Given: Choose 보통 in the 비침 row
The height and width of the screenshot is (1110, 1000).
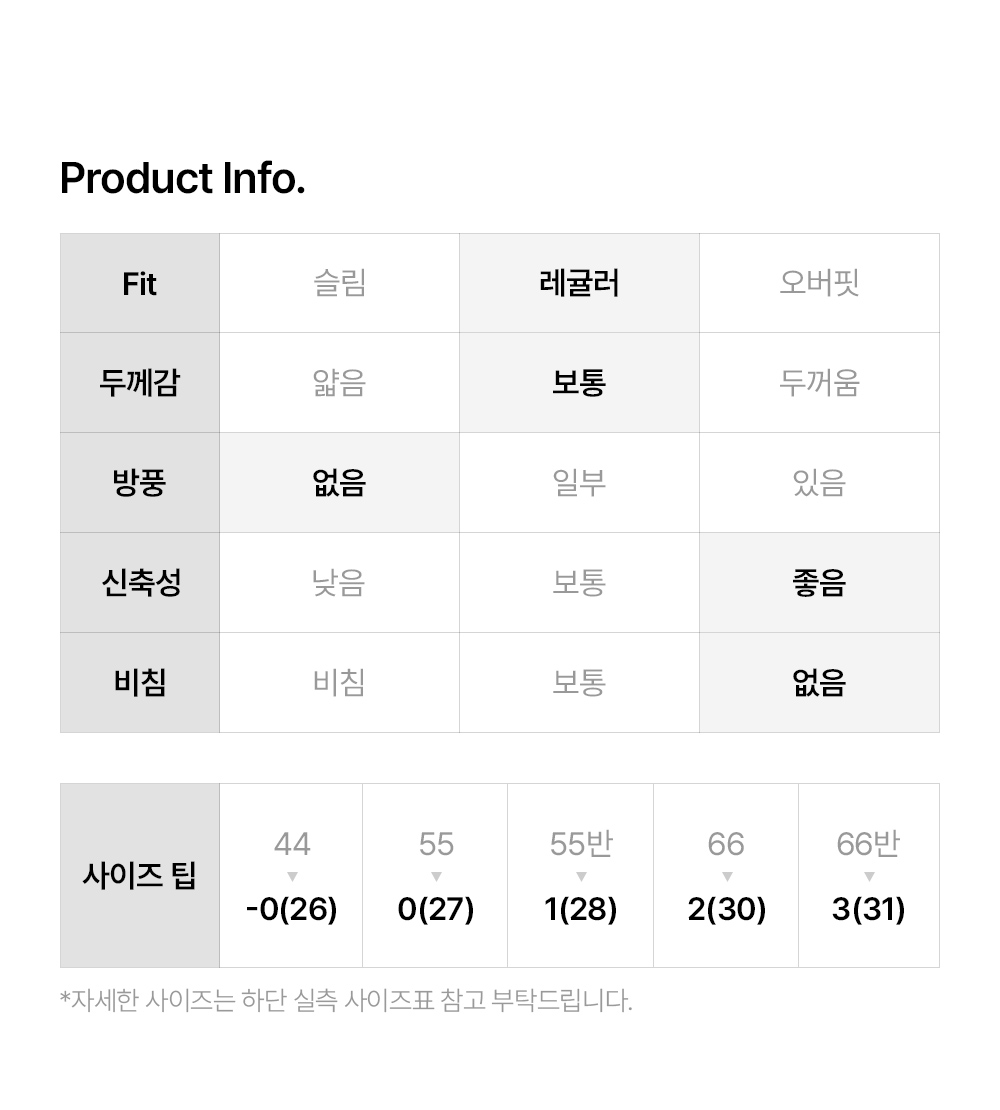Looking at the screenshot, I should coord(579,683).
